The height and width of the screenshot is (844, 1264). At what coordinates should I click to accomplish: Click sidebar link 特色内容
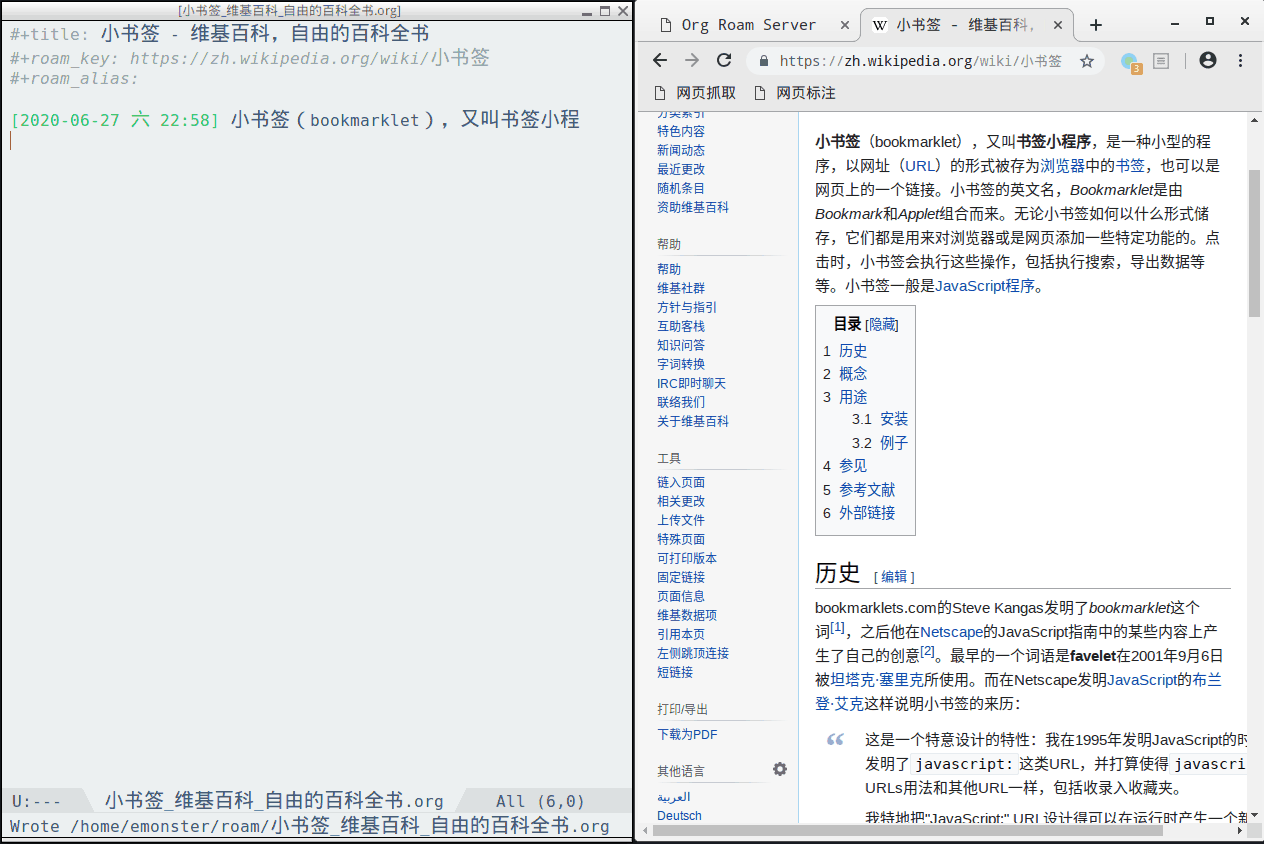681,131
